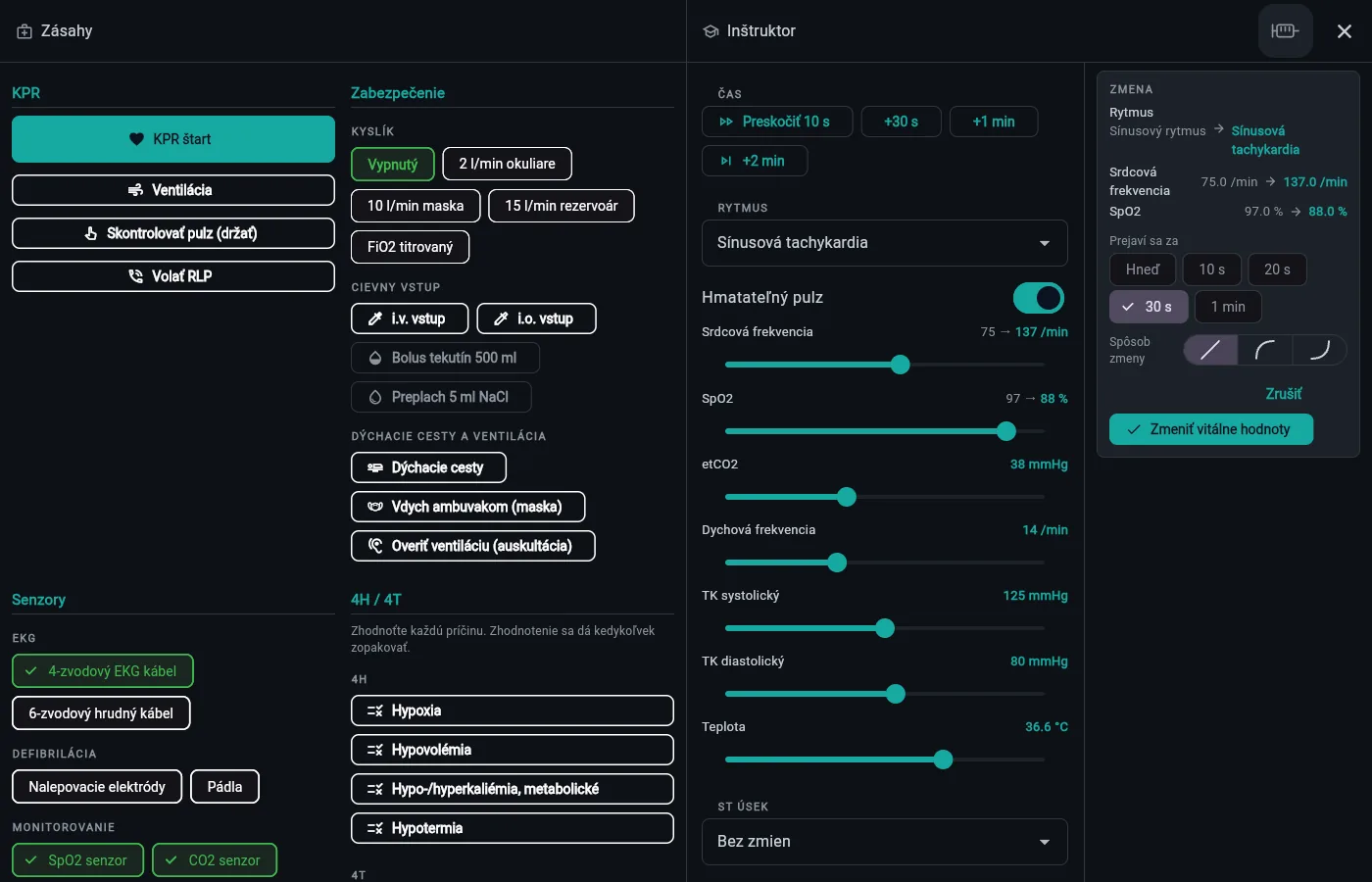The height and width of the screenshot is (882, 1372).
Task: Evaluate the Hypoxia cause
Action: pyautogui.click(x=513, y=710)
